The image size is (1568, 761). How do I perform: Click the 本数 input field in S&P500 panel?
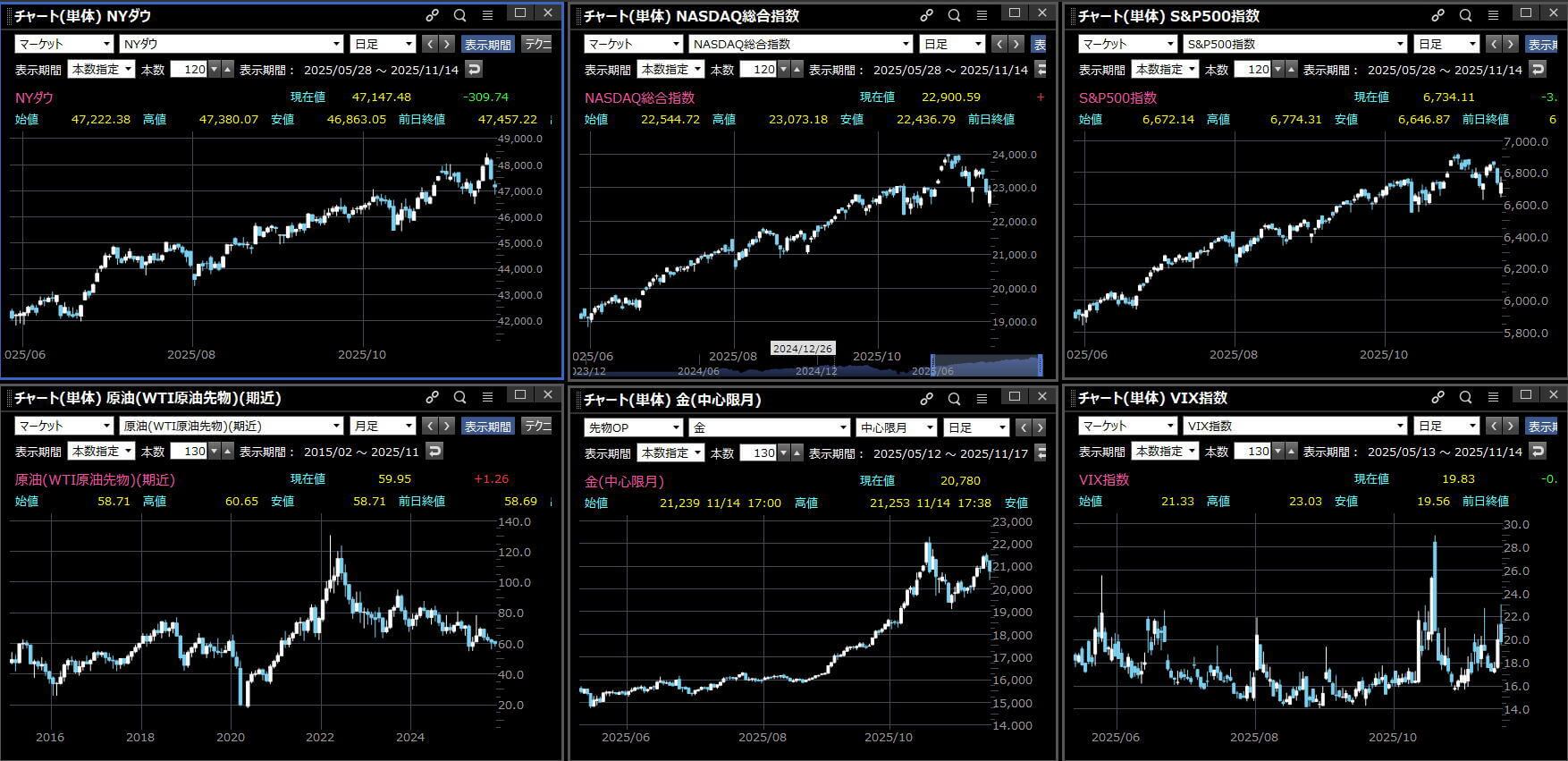1252,69
